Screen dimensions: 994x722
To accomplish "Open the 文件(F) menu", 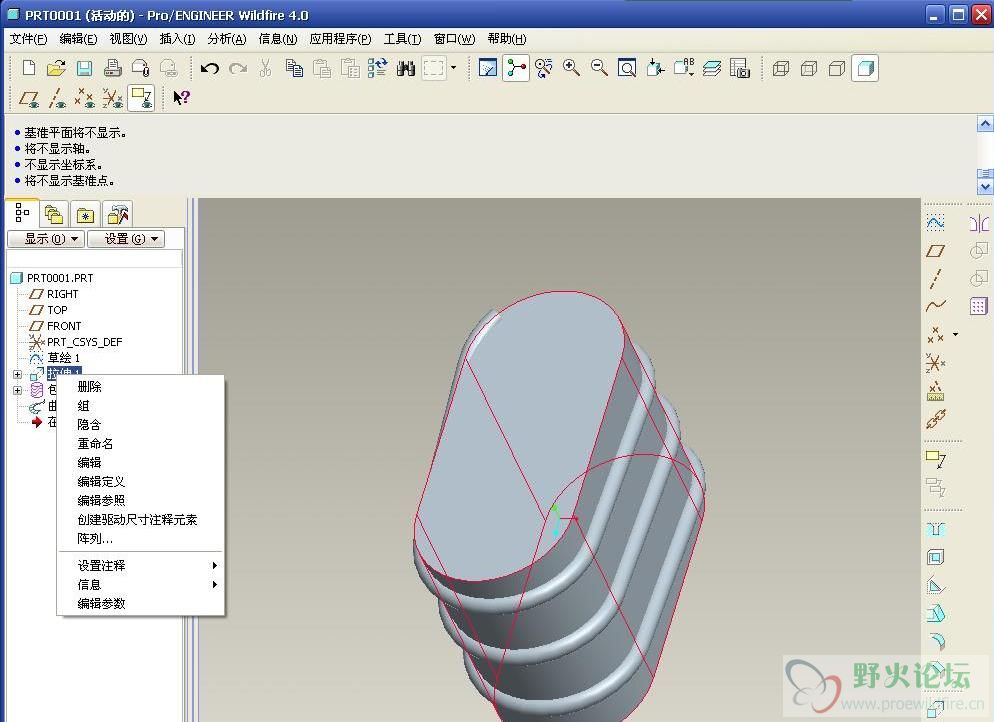I will click(29, 39).
